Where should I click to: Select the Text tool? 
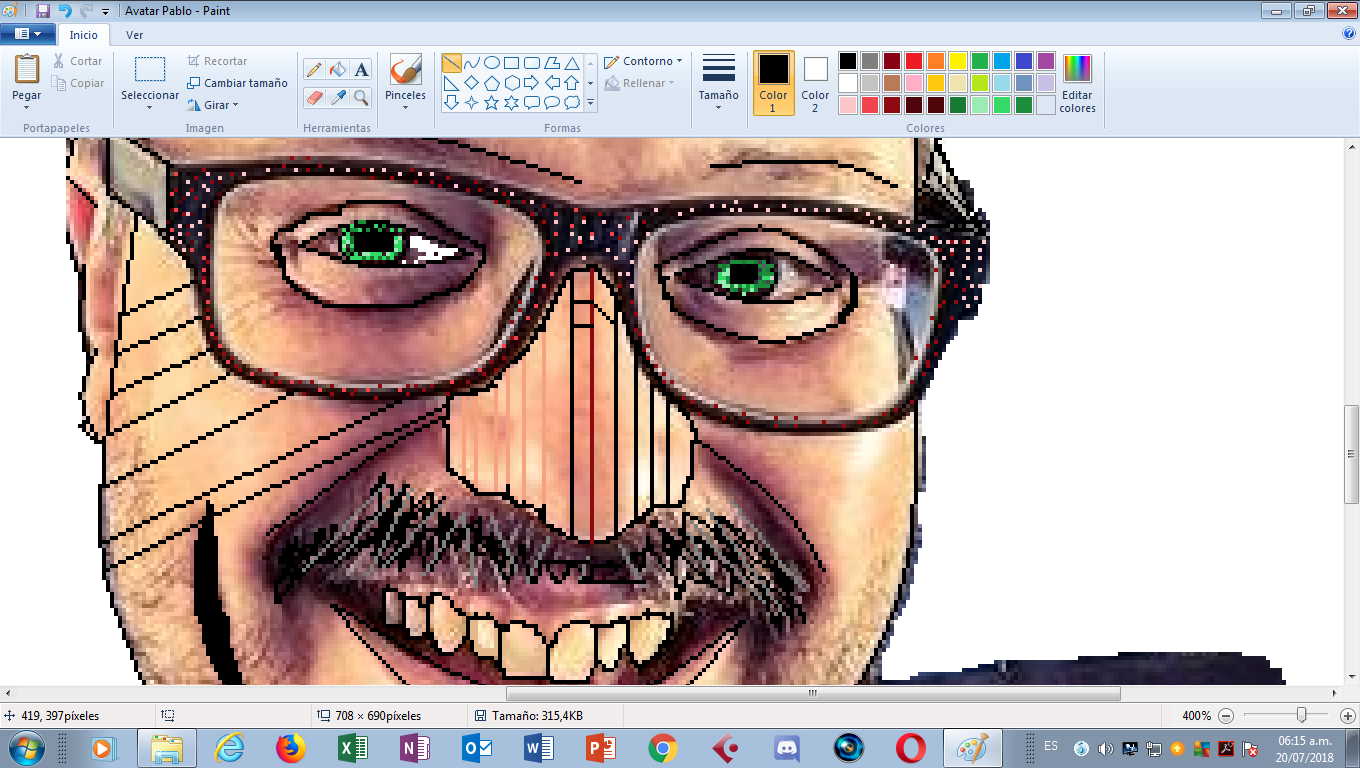[x=362, y=70]
